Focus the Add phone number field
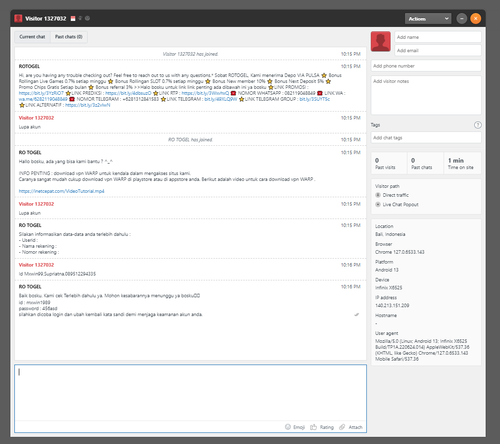Image resolution: width=500 pixels, height=444 pixels. 426,66
